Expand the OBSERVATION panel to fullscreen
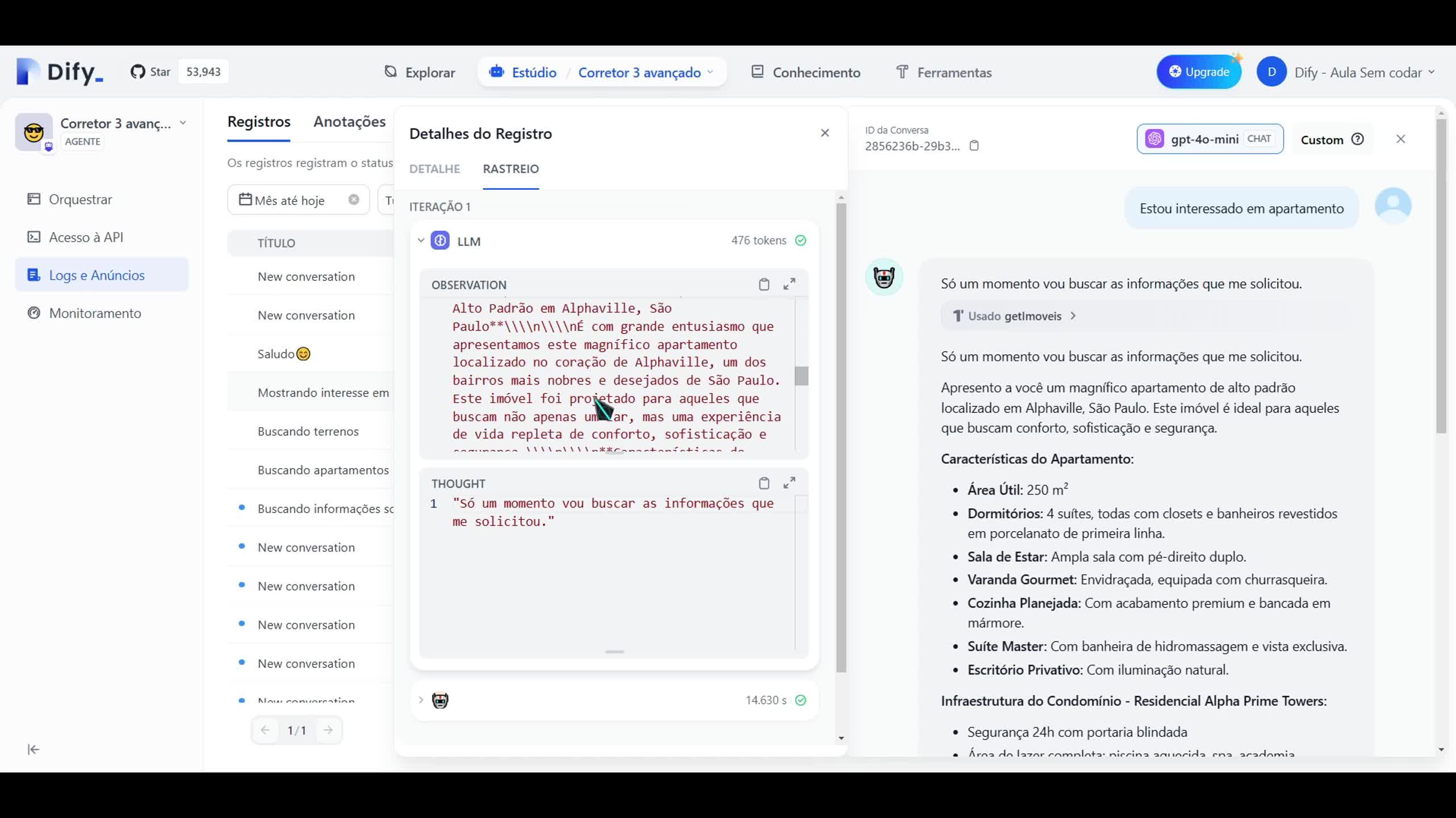This screenshot has height=818, width=1456. (x=790, y=284)
